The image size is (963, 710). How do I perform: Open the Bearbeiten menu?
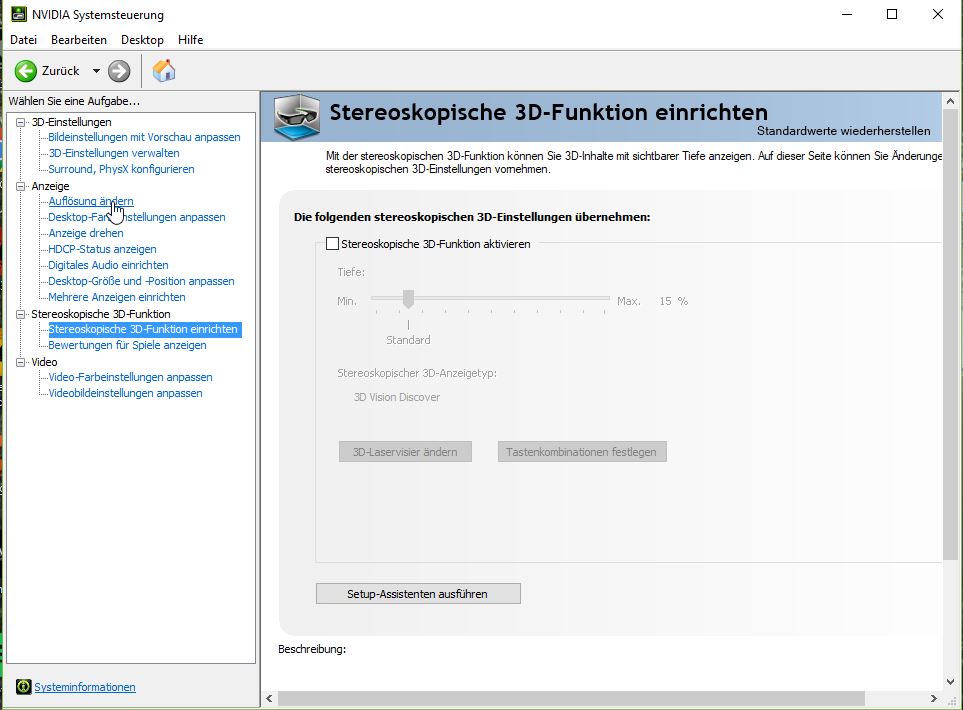click(79, 40)
